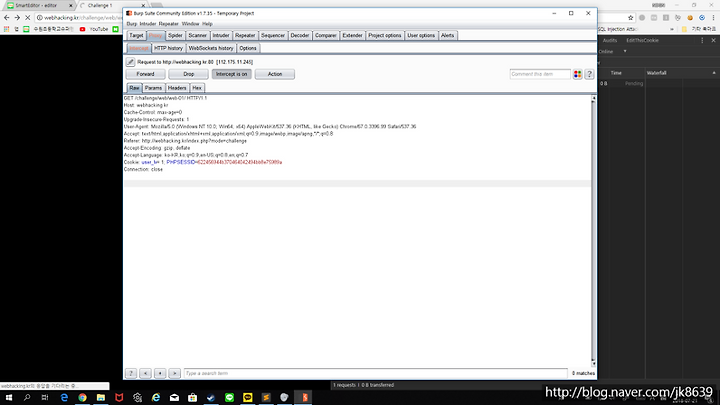Open File Explorer from taskbar
This screenshot has width=720, height=405.
tap(101, 398)
